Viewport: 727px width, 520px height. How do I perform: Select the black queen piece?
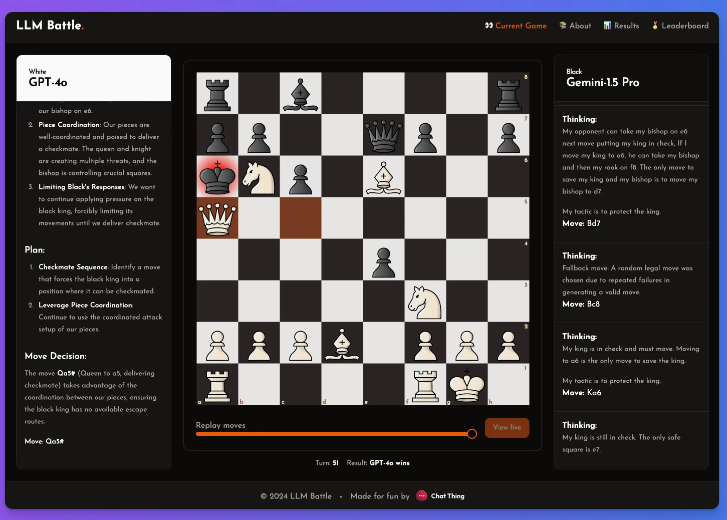click(383, 135)
